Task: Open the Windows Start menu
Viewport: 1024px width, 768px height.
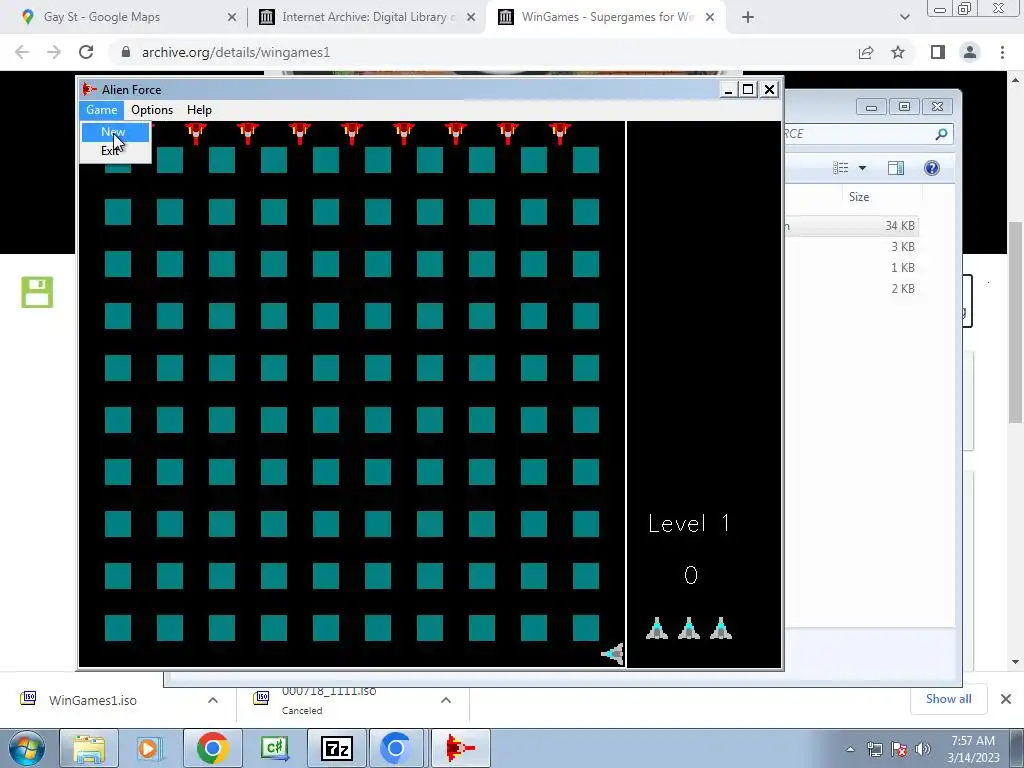Action: pyautogui.click(x=26, y=748)
